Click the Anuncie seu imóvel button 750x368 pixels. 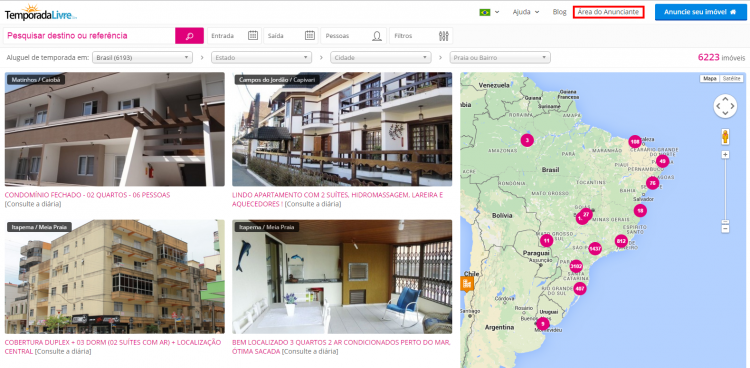701,12
